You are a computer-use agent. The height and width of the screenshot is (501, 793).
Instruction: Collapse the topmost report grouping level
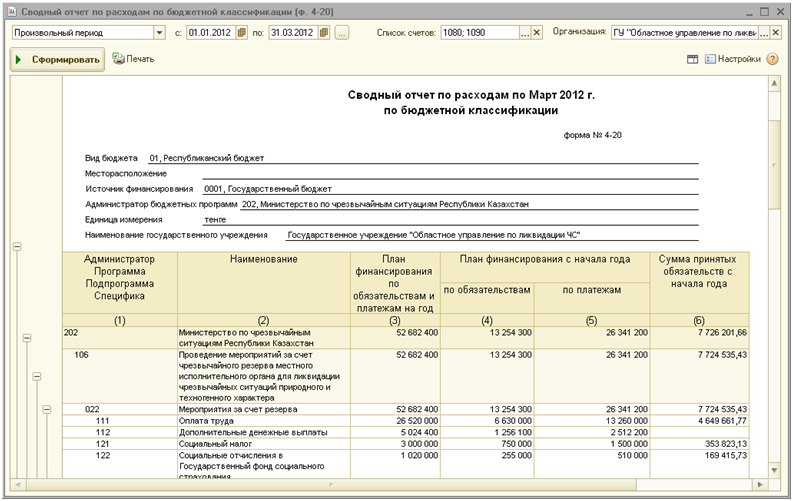[15, 246]
